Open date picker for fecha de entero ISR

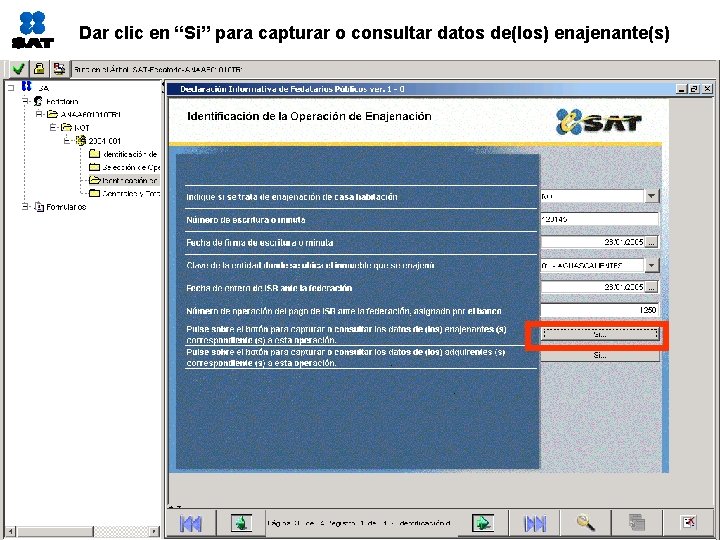click(652, 287)
